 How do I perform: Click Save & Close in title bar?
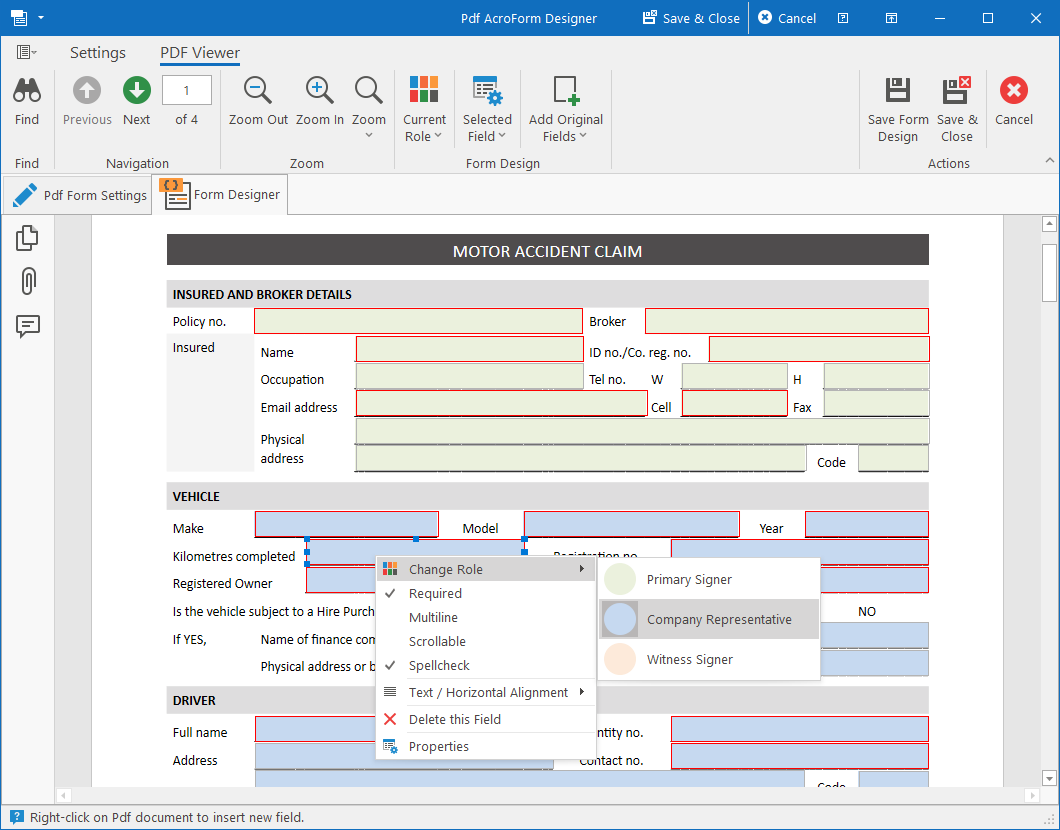click(x=691, y=18)
